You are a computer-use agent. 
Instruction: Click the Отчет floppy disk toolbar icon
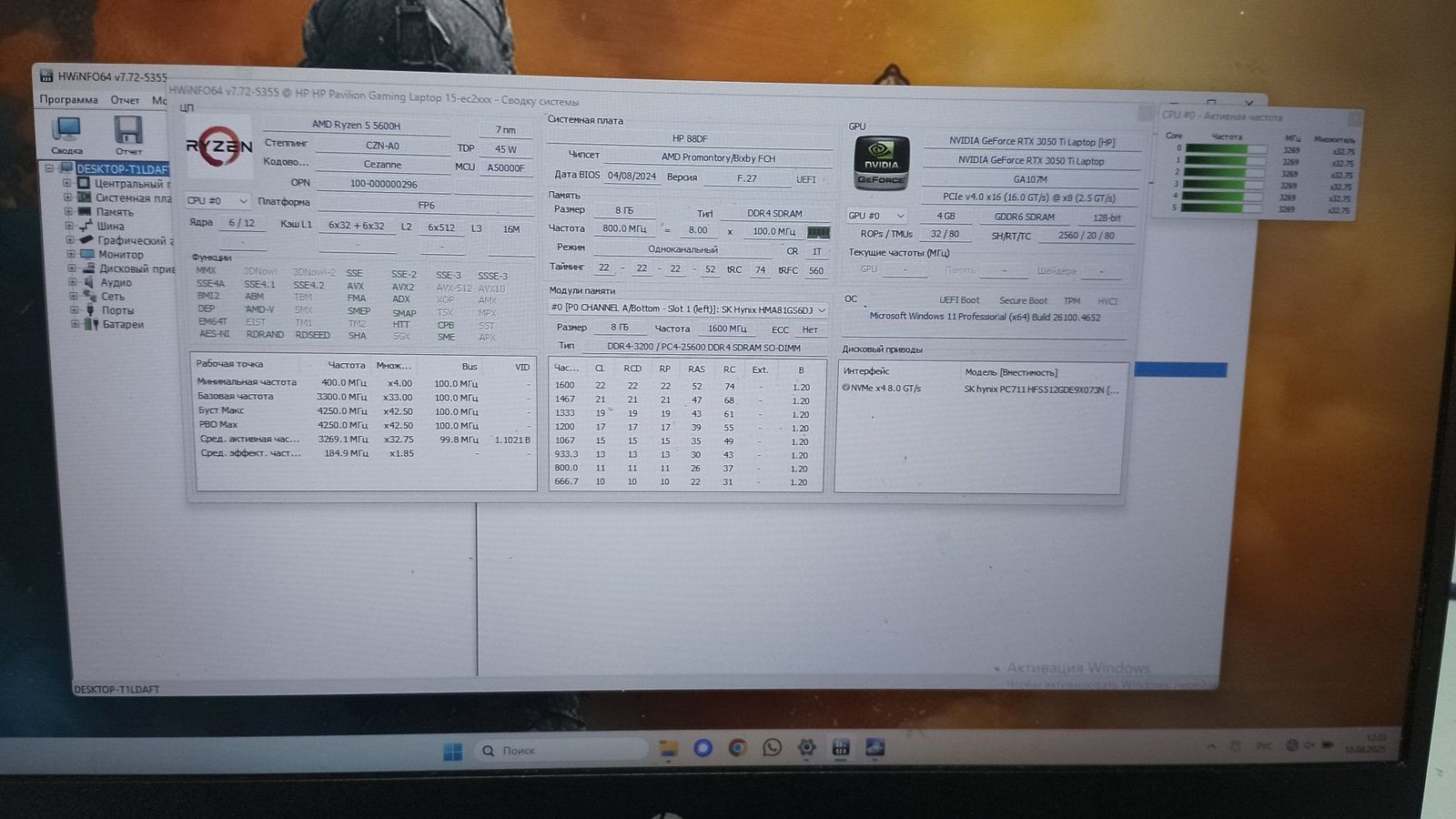click(x=128, y=132)
